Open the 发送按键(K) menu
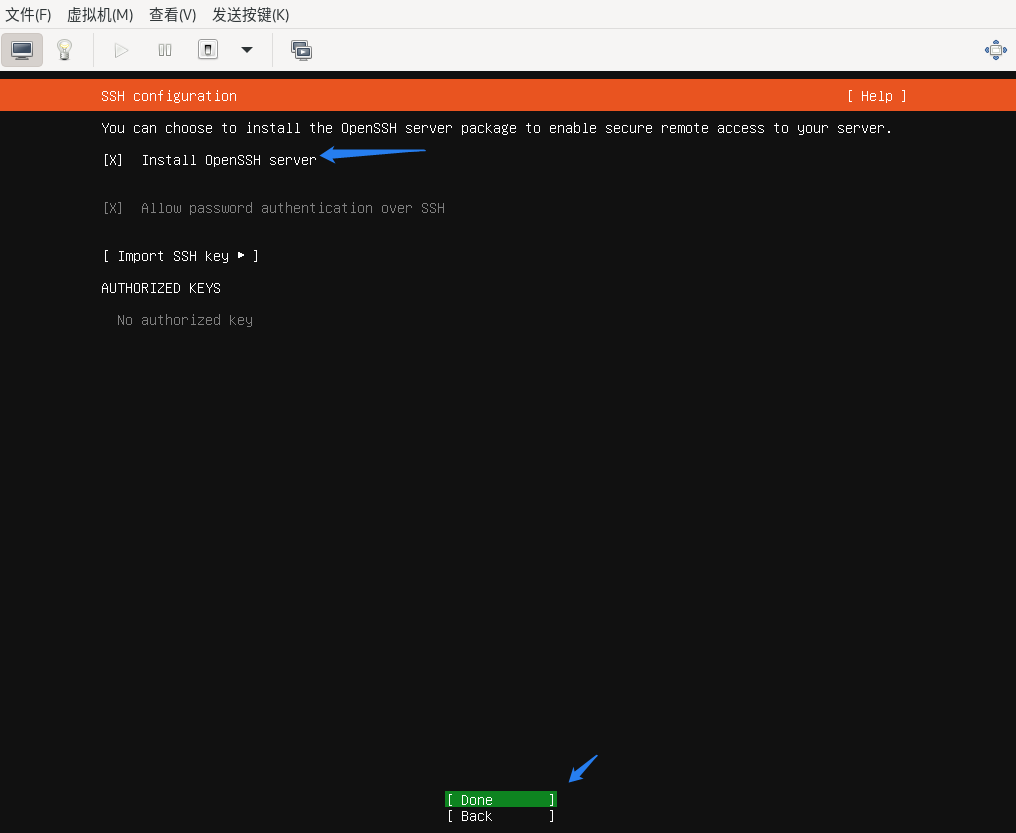This screenshot has height=833, width=1016. 250,15
